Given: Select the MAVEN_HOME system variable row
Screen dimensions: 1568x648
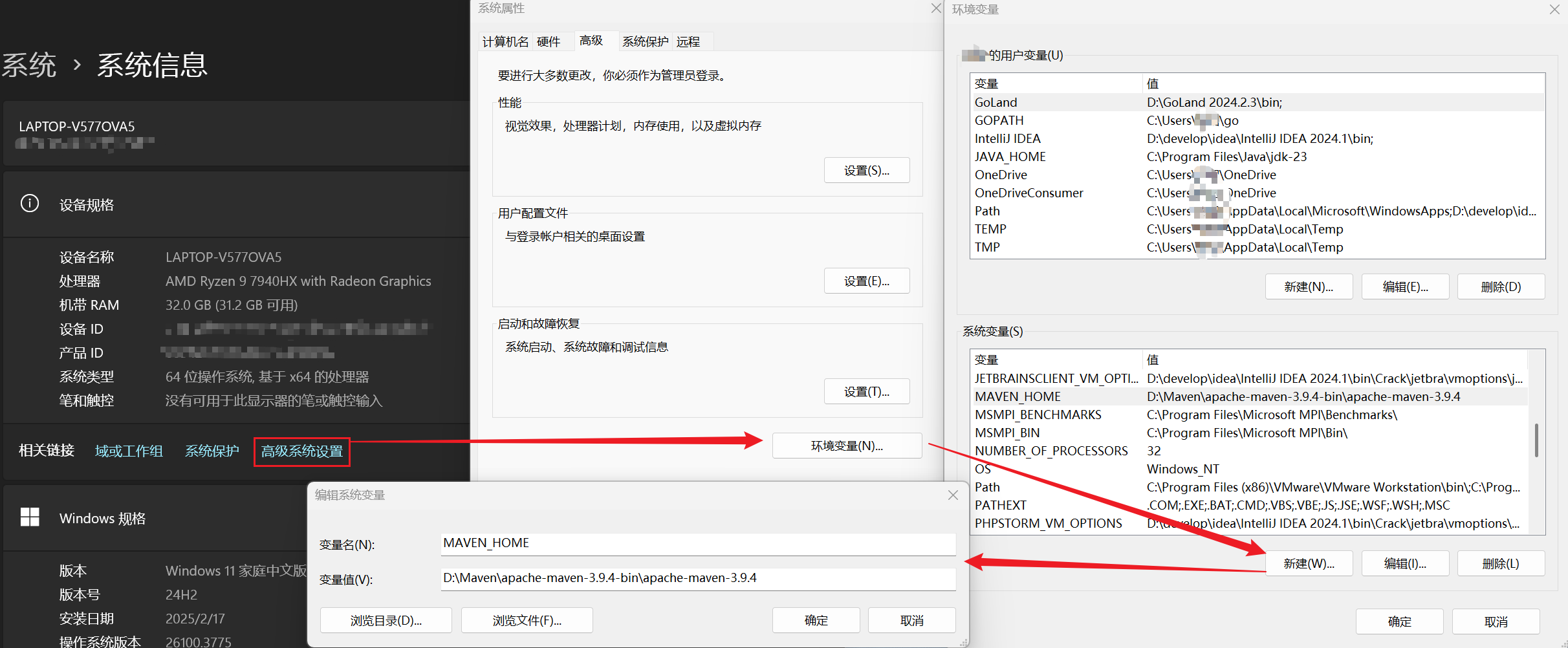Looking at the screenshot, I should tap(1249, 396).
